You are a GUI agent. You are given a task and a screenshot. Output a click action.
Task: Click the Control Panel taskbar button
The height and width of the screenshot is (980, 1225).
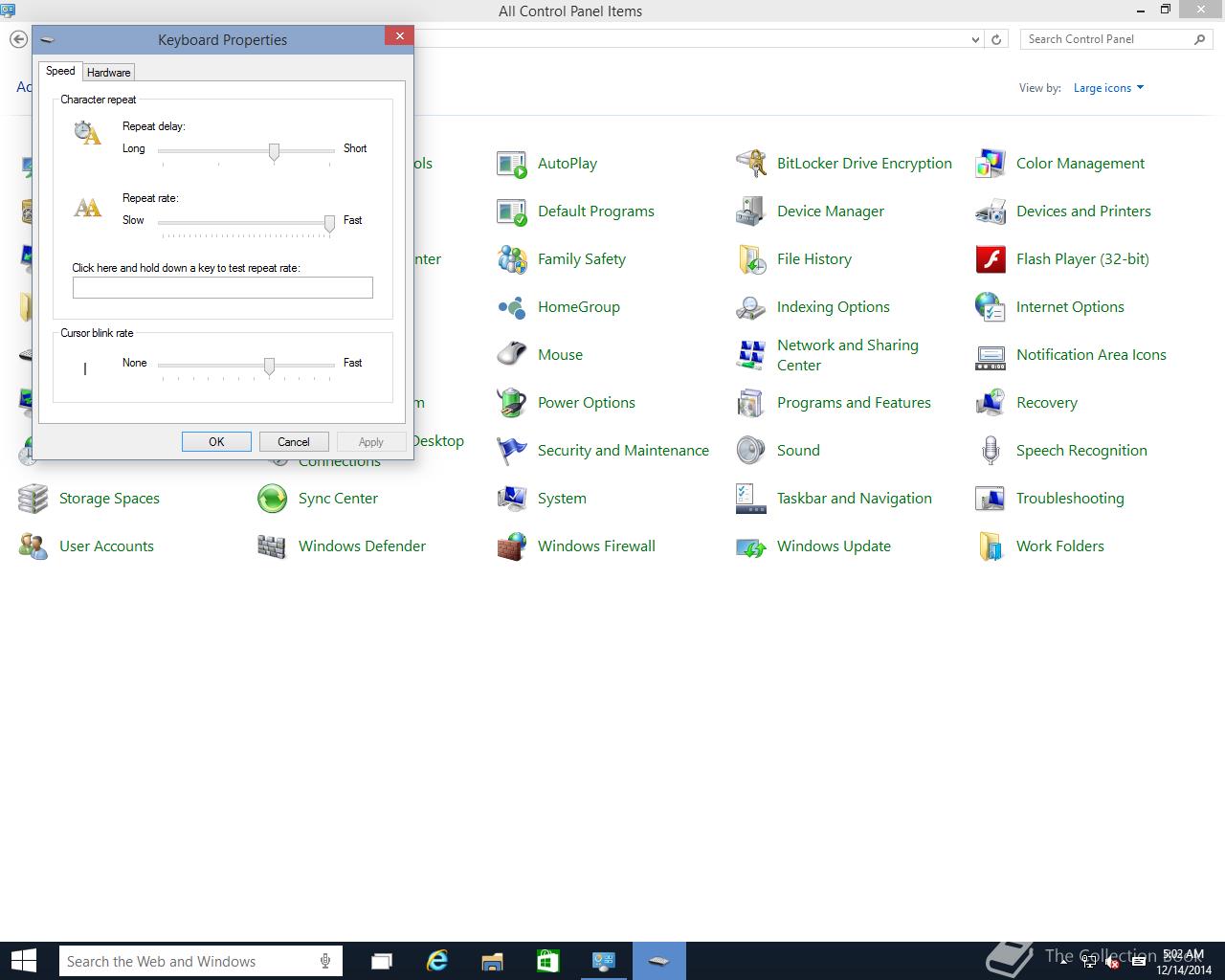click(603, 961)
